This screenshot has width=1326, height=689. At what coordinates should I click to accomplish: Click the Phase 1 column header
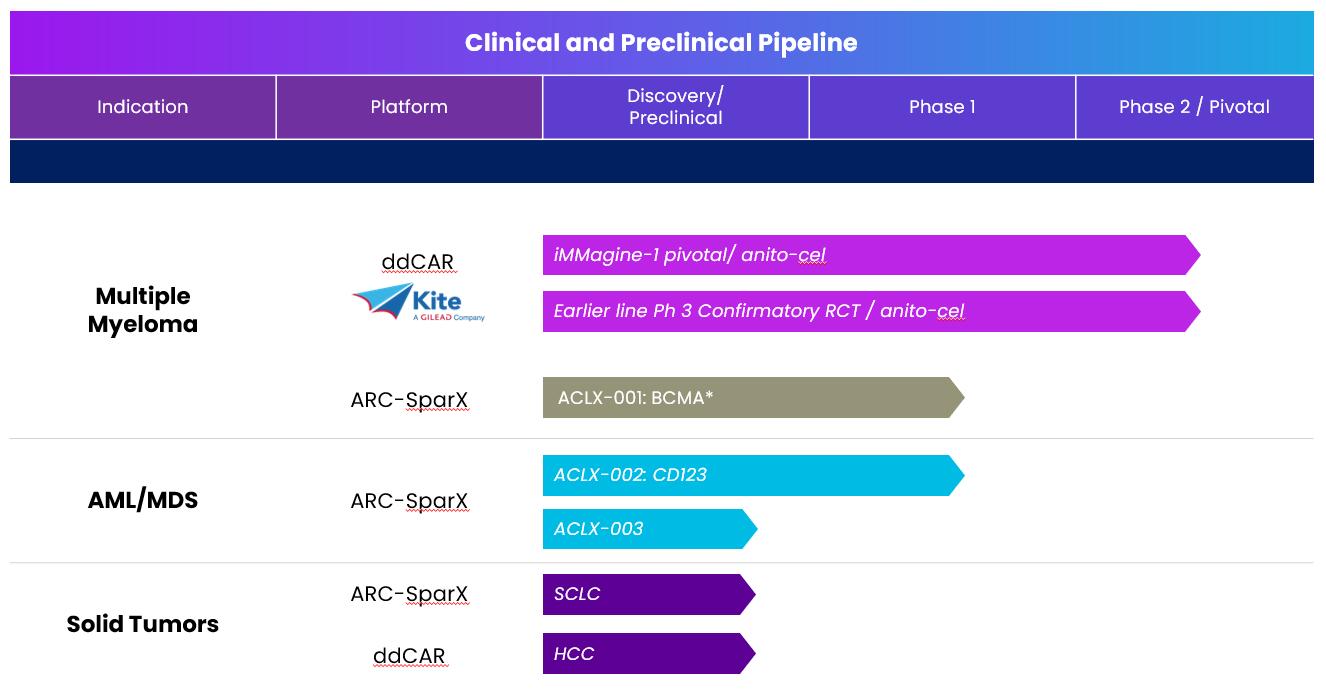click(x=941, y=107)
